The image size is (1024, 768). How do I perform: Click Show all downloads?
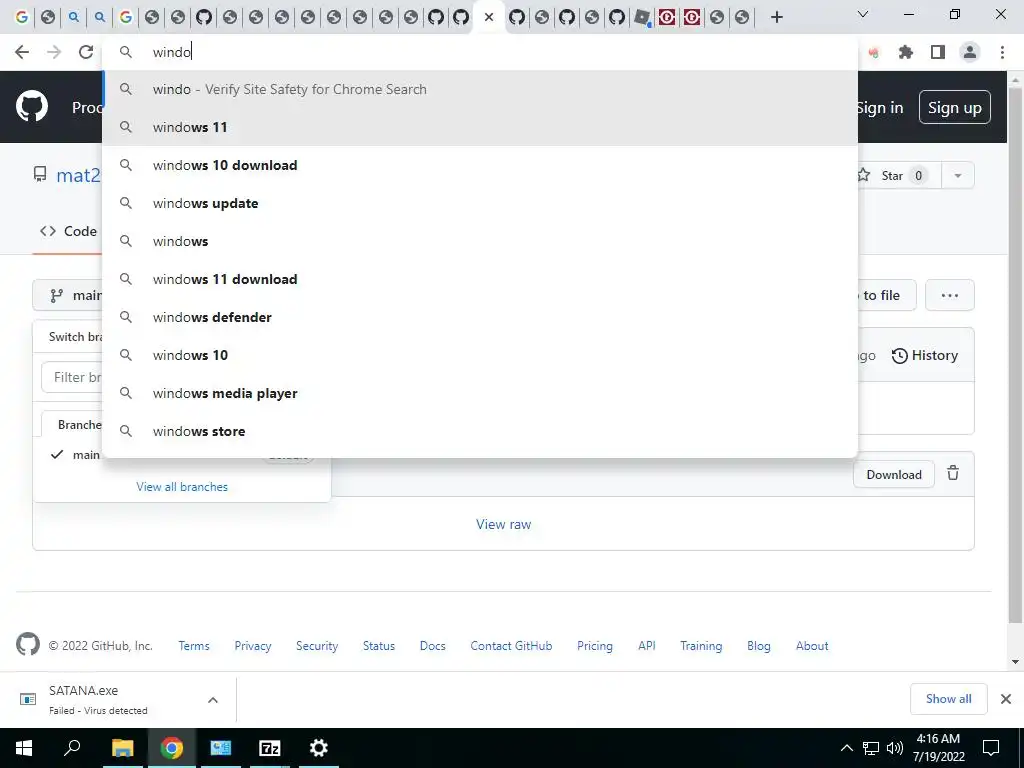point(948,699)
